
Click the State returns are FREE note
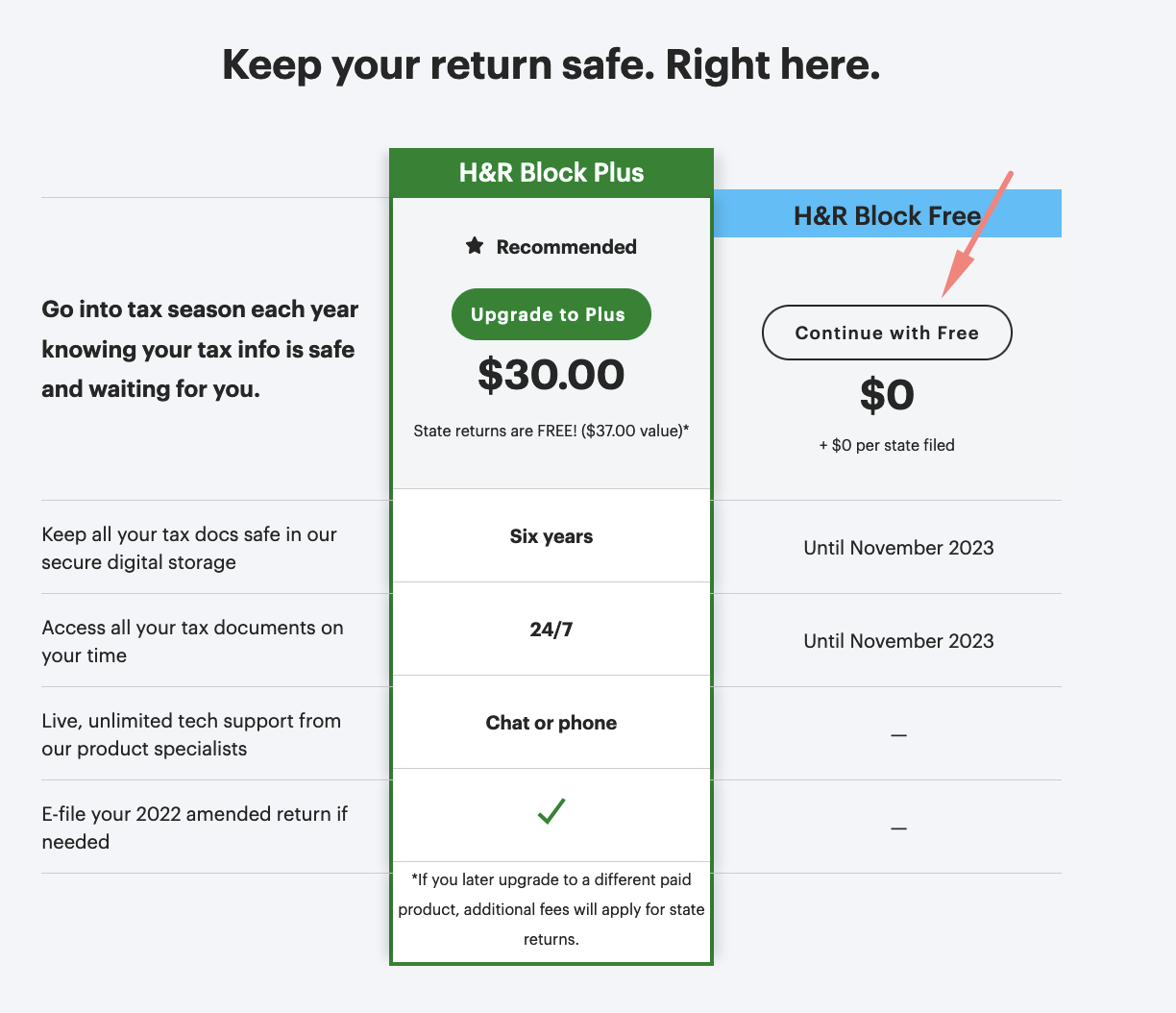(x=551, y=431)
